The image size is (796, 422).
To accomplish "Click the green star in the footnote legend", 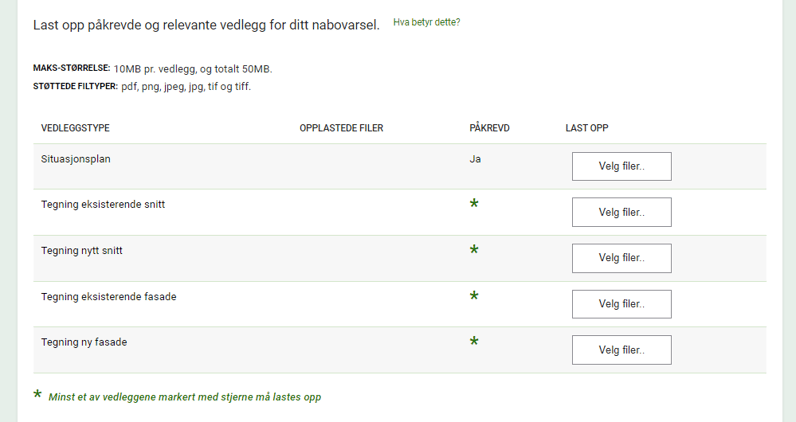I will [x=38, y=396].
